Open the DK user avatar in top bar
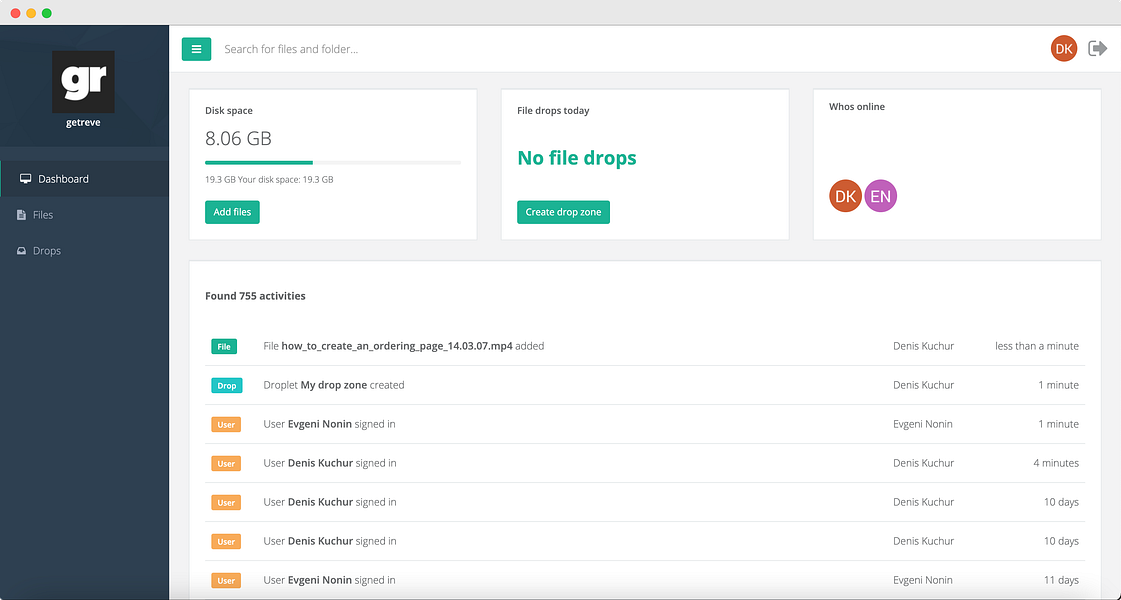 pos(1064,49)
